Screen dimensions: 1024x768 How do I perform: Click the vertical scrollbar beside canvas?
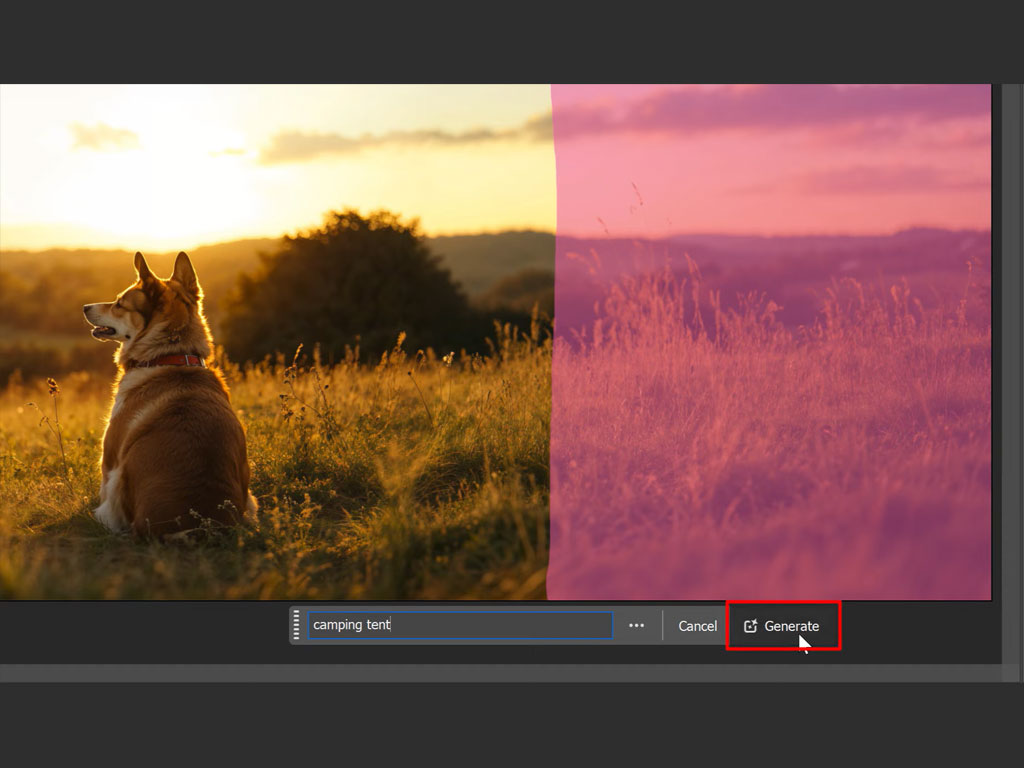pyautogui.click(x=1012, y=374)
